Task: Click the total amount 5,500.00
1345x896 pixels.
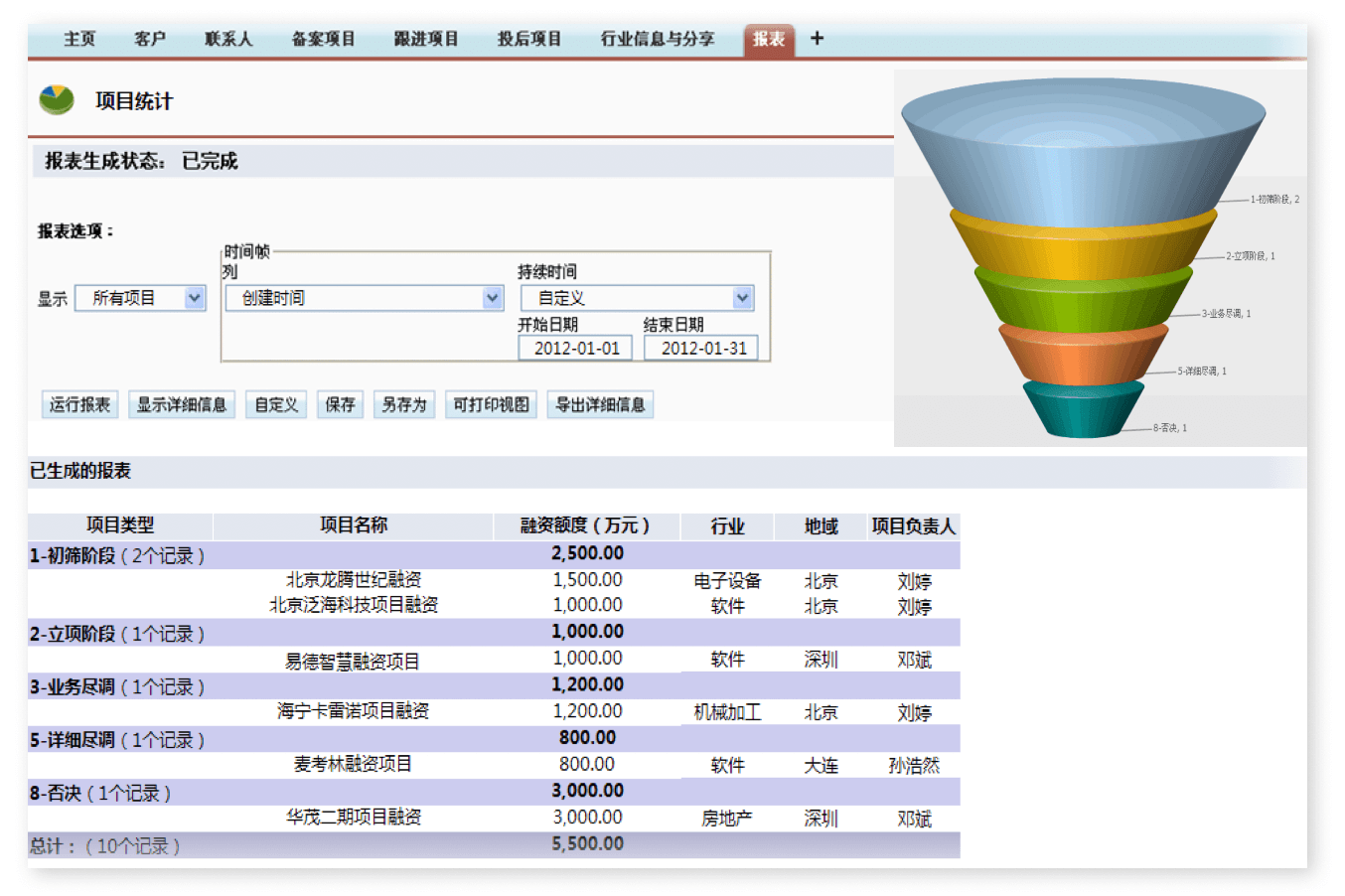Action: click(587, 844)
